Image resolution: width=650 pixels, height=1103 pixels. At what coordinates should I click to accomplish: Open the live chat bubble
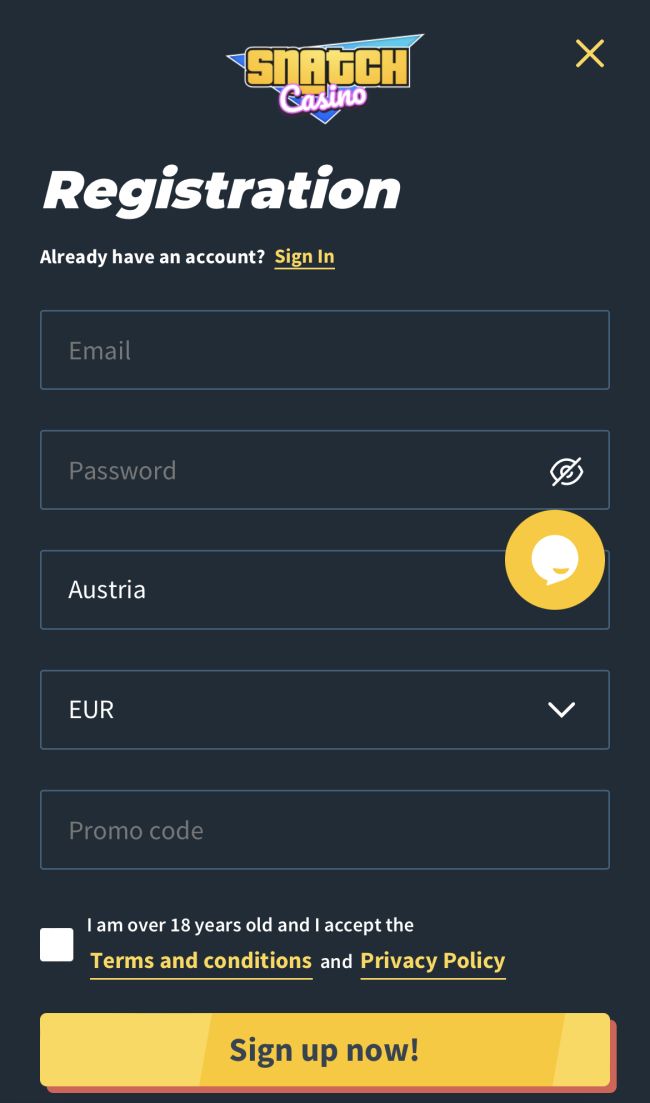[x=555, y=560]
